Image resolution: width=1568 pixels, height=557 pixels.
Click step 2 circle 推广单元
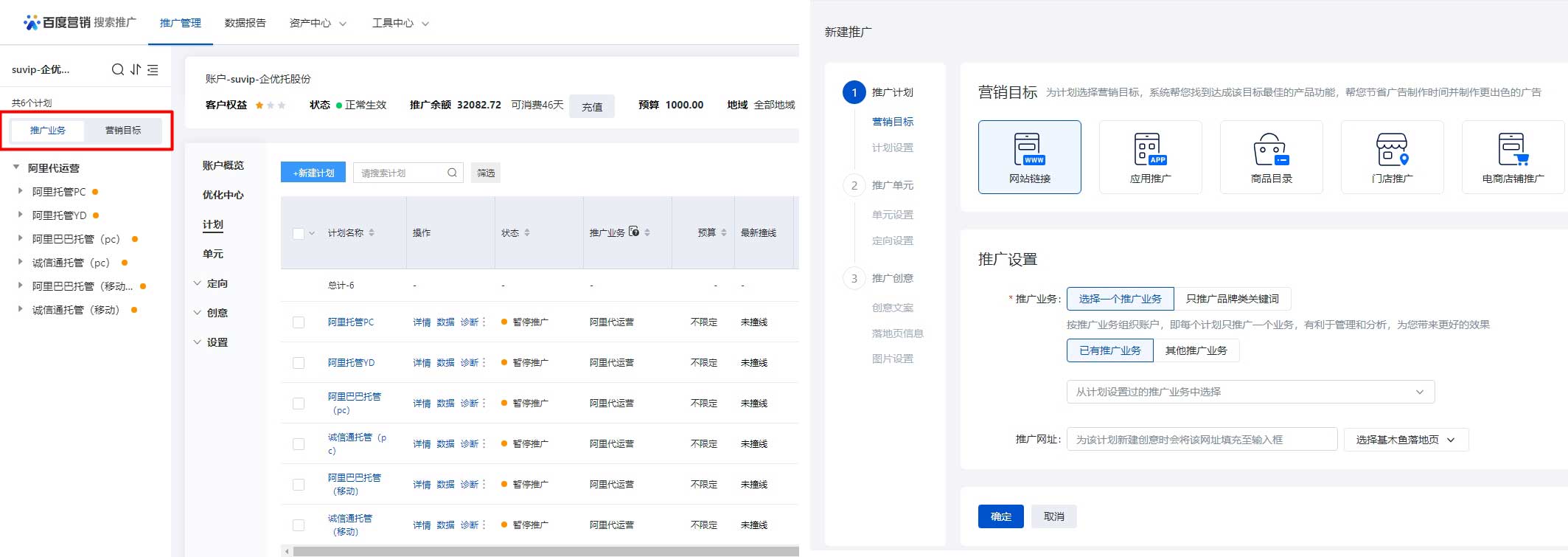click(x=854, y=185)
